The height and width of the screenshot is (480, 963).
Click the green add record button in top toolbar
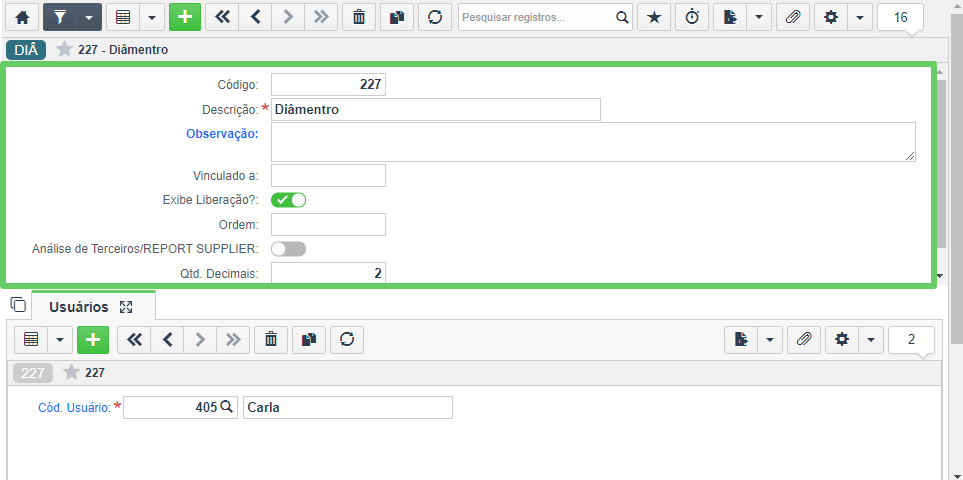coord(185,17)
